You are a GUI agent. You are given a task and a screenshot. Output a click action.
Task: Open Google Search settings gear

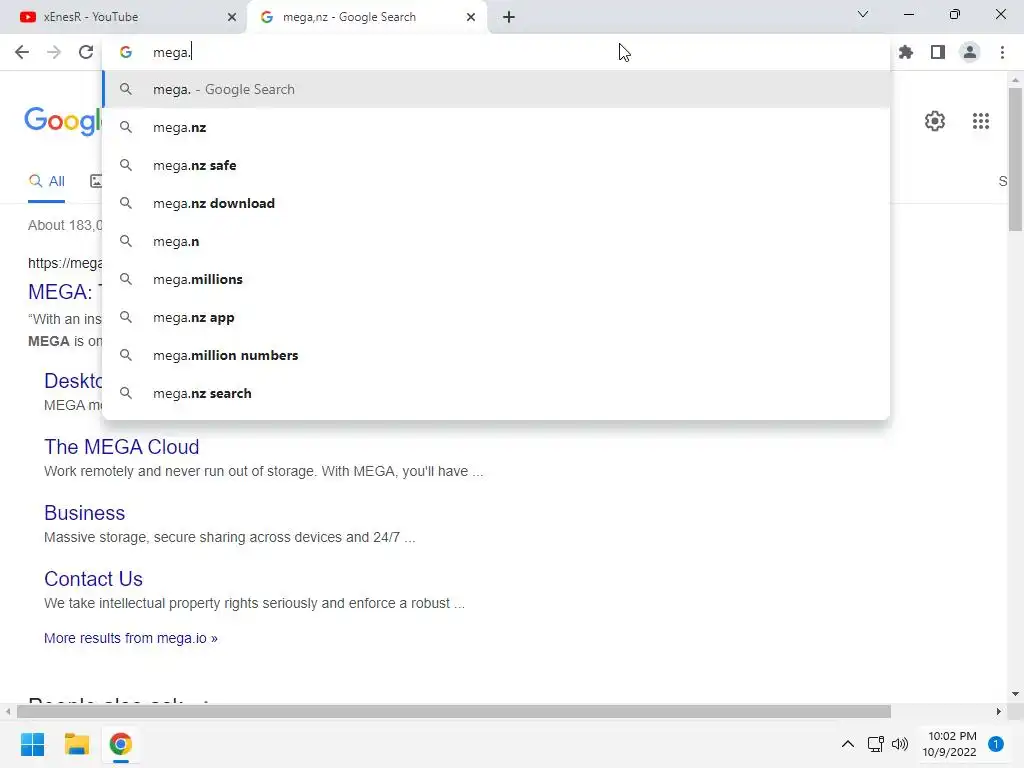click(935, 121)
